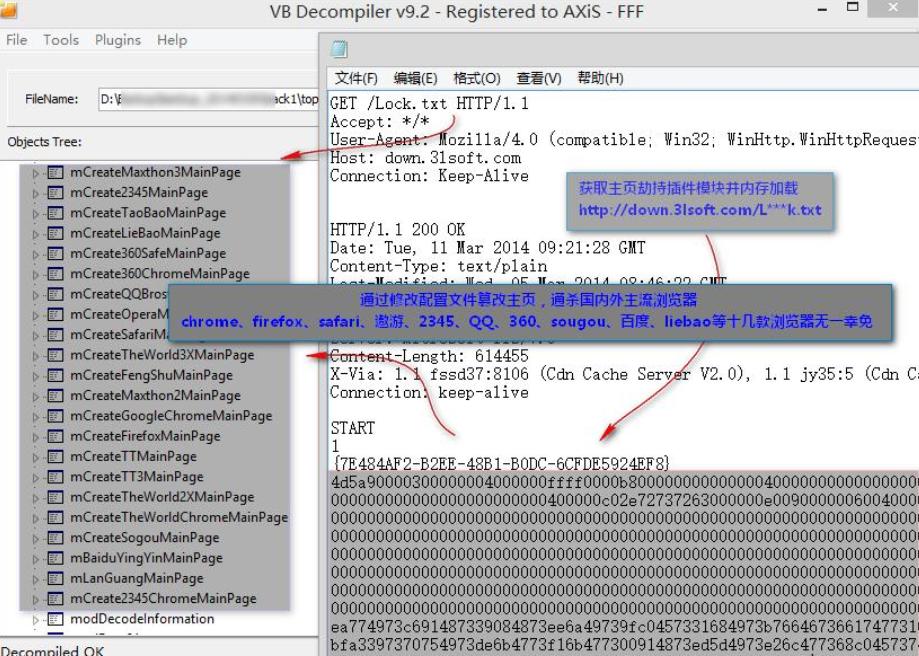Screen dimensions: 919x656
Task: Click the module icon of mCreateTTMainPage
Action: tap(55, 456)
